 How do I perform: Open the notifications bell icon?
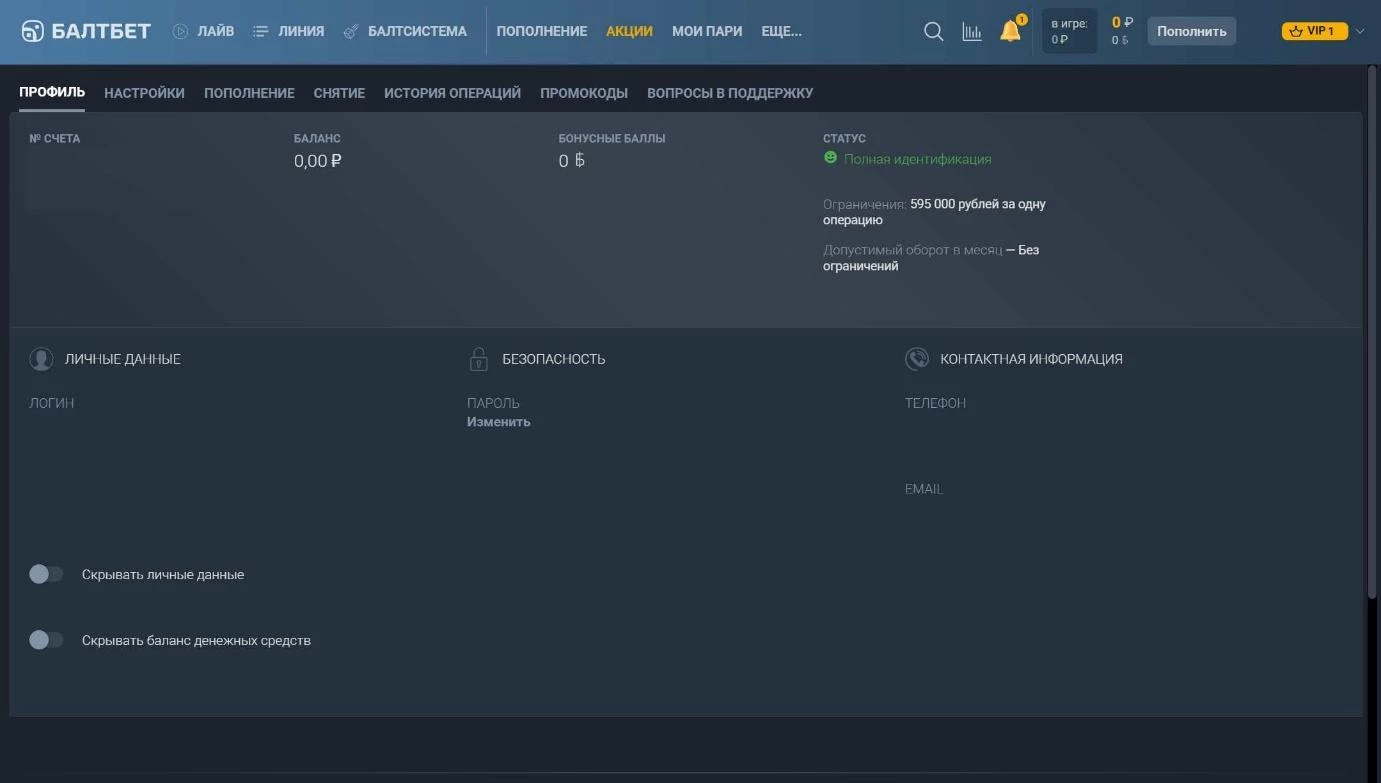[1011, 31]
